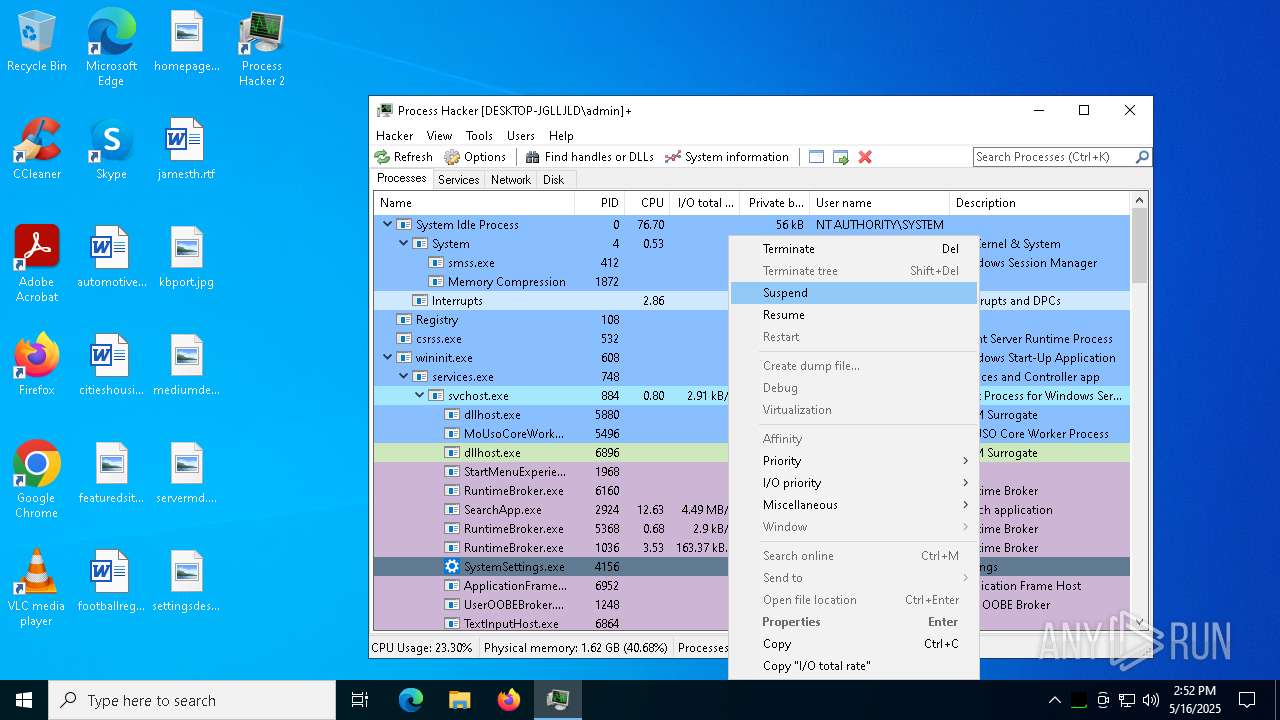1280x720 pixels.
Task: Collapse services.exe tree node
Action: [404, 377]
